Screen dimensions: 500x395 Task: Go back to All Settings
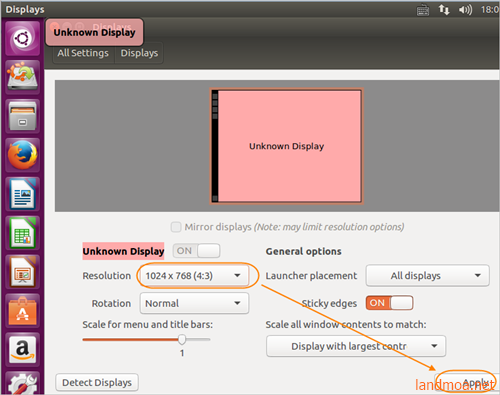(x=83, y=53)
